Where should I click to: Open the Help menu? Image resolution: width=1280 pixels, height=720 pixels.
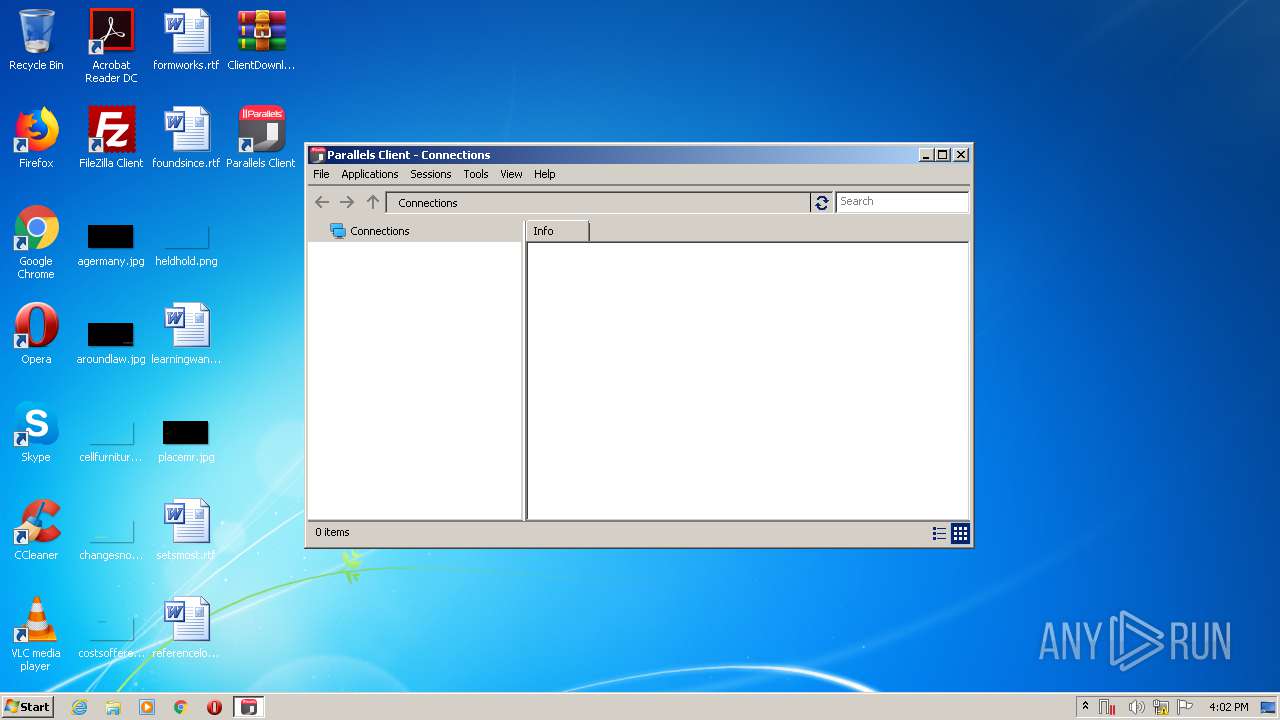click(544, 174)
